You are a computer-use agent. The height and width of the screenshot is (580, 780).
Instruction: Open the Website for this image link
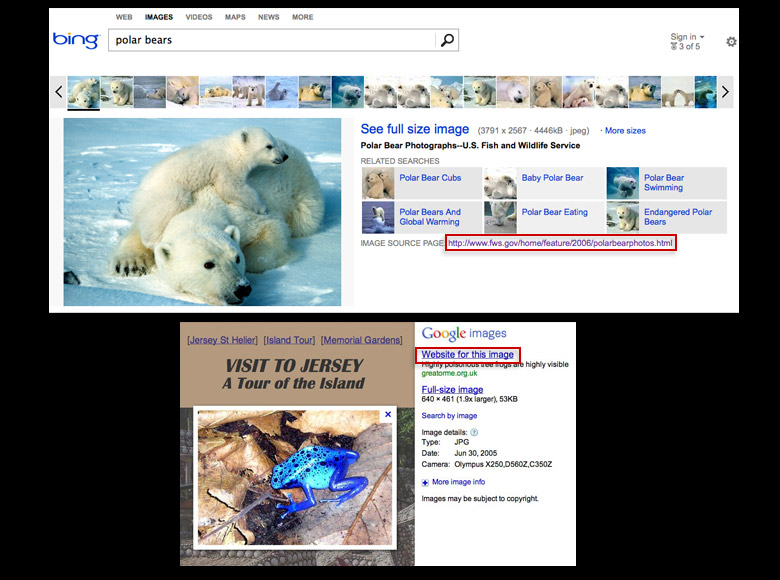point(468,355)
